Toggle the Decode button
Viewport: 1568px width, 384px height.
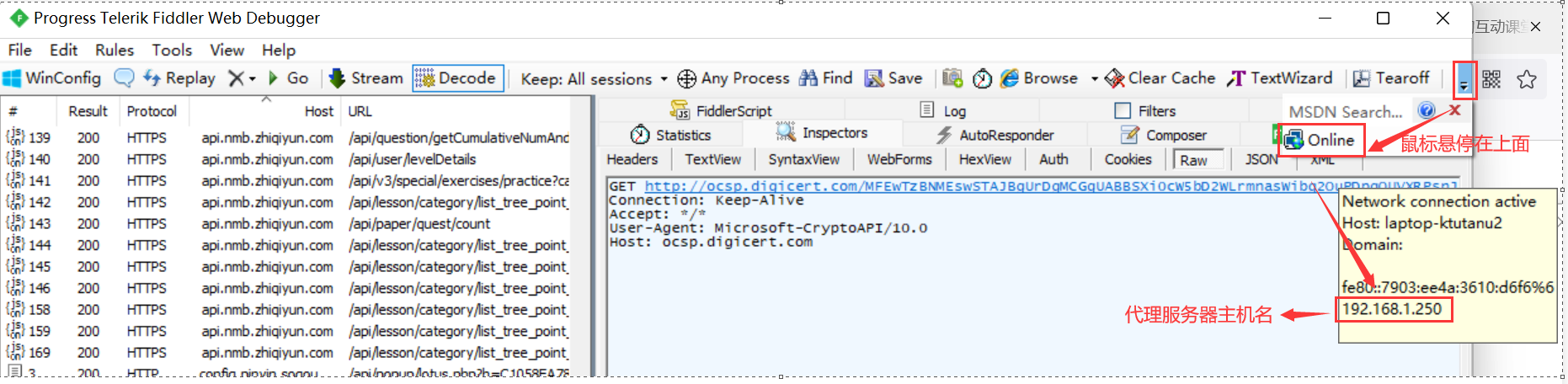coord(457,78)
